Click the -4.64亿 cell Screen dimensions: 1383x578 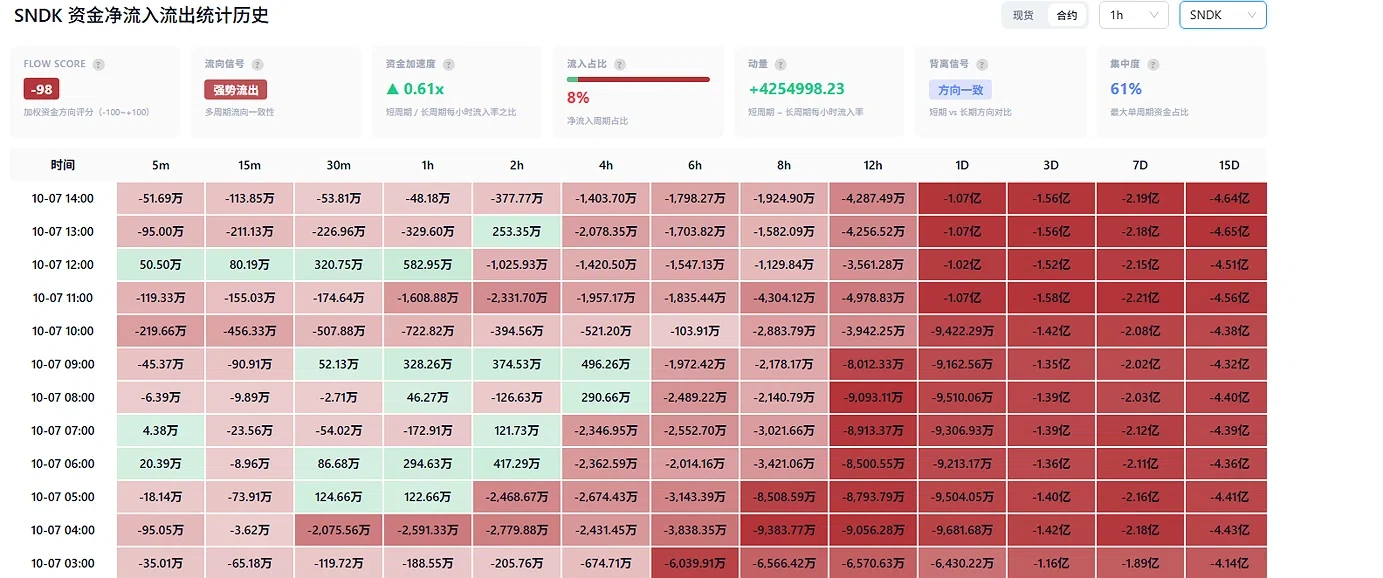(x=1226, y=198)
